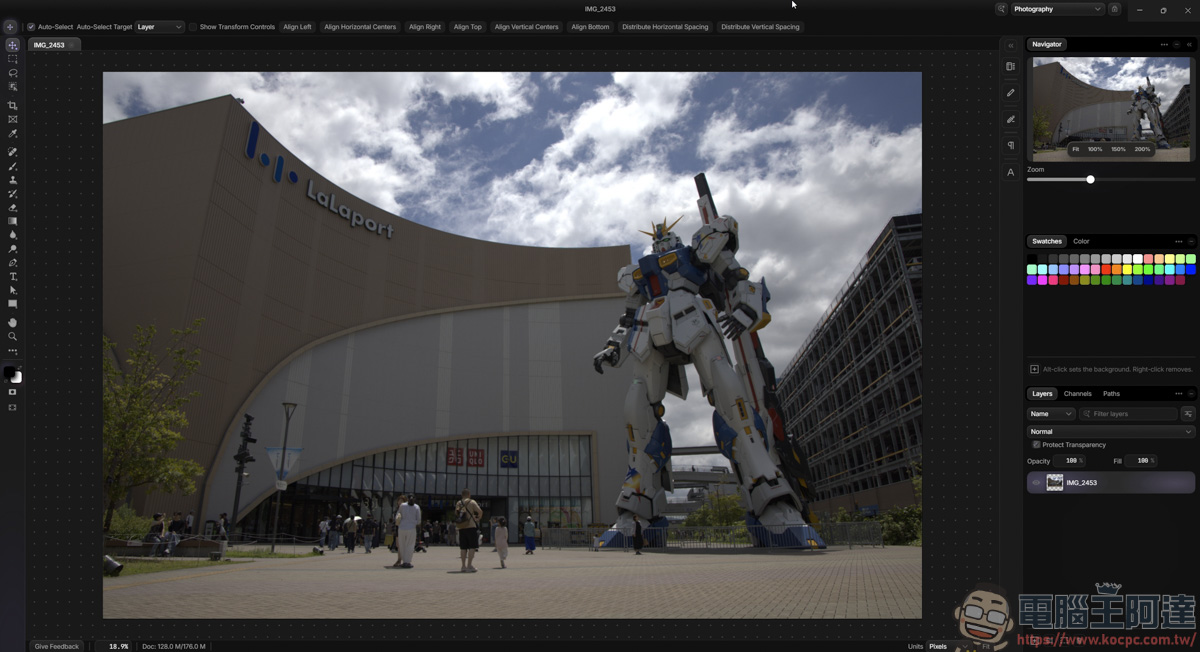Viewport: 1200px width, 652px height.
Task: Select the Object Selection tool
Action: tap(13, 87)
